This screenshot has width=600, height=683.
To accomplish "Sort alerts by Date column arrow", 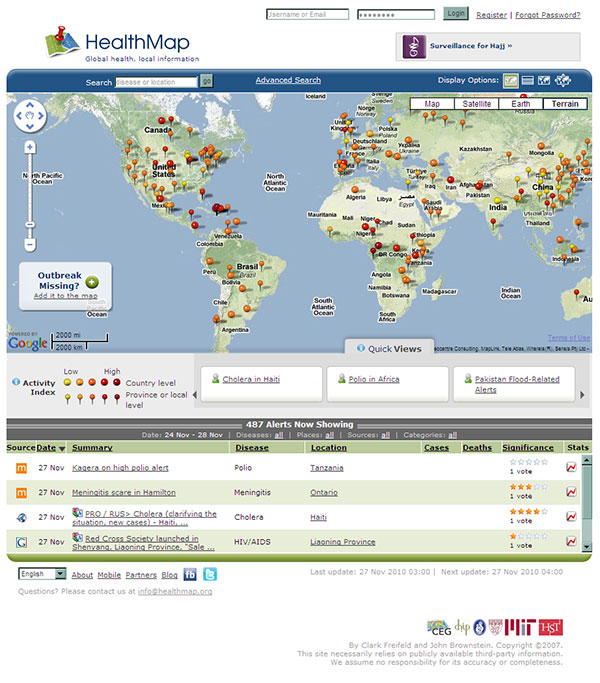I will tap(62, 449).
